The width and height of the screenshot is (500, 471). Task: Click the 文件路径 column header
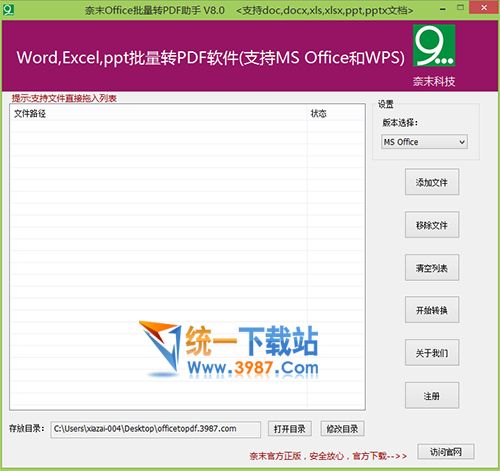pyautogui.click(x=159, y=114)
